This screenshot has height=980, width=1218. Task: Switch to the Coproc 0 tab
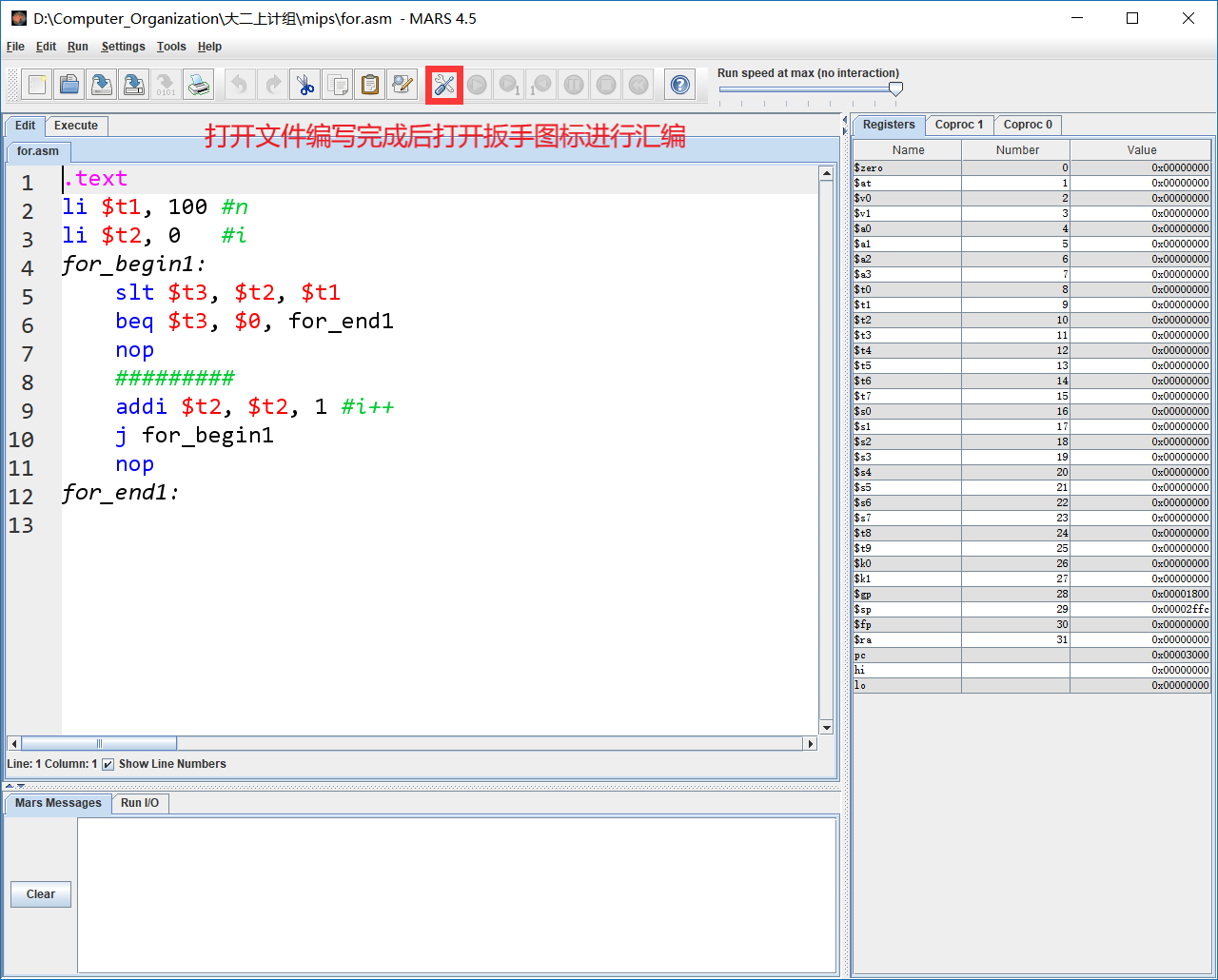[x=1028, y=125]
